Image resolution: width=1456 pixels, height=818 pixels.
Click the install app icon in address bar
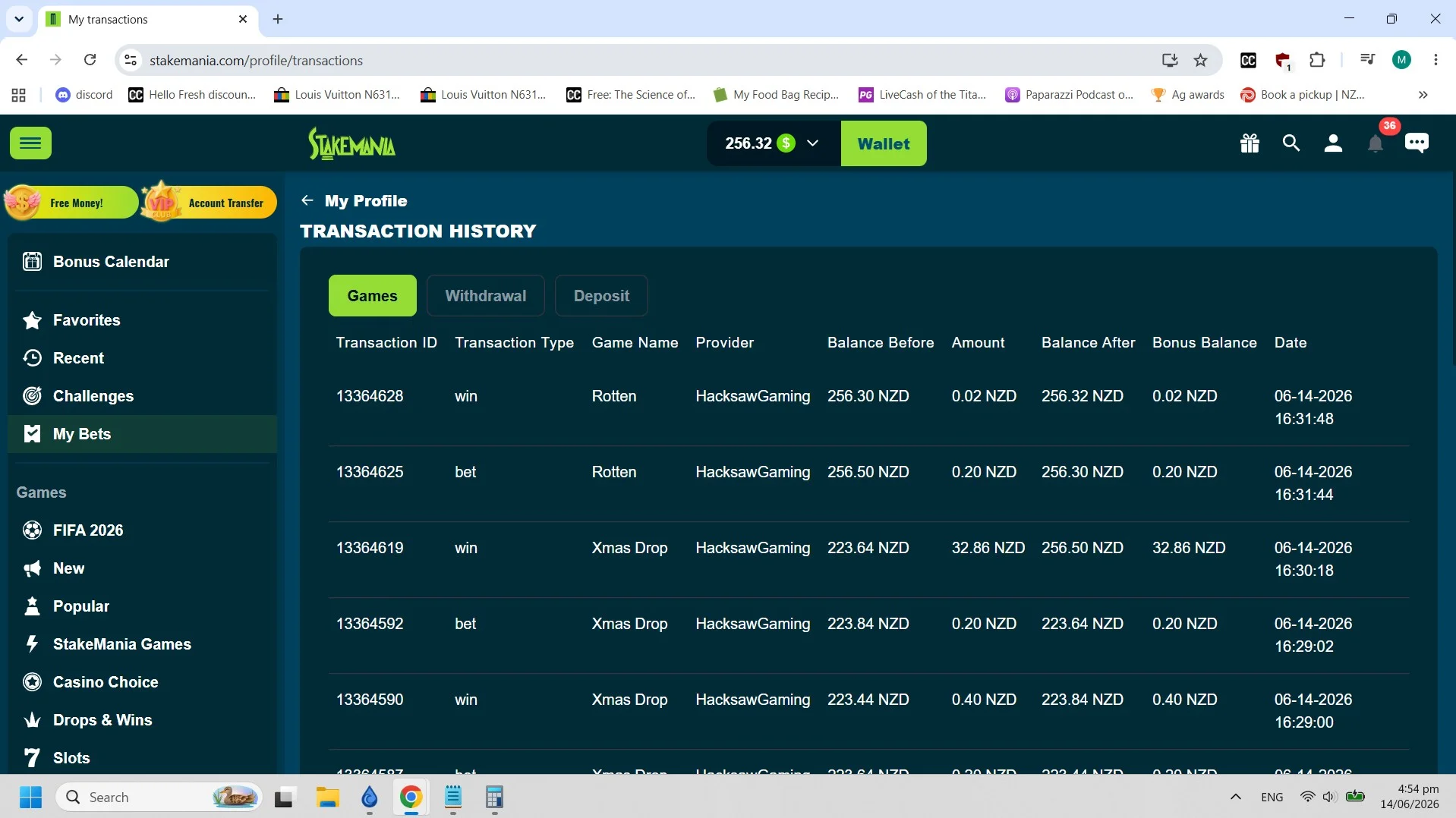click(x=1170, y=60)
